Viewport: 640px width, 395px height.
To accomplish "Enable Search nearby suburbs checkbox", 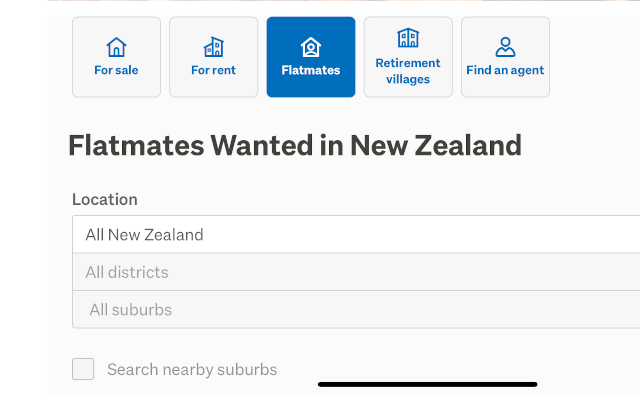I will pyautogui.click(x=83, y=369).
